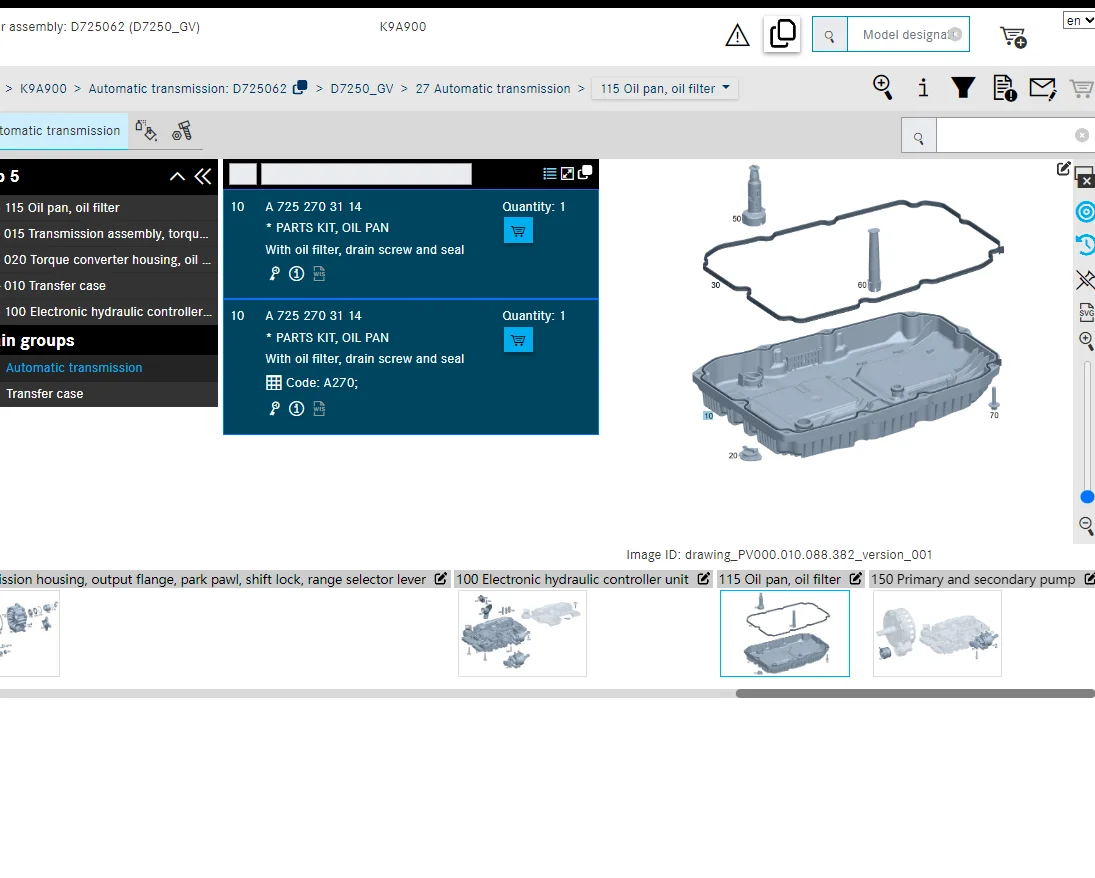Toggle the unpin drawing icon
The height and width of the screenshot is (878, 1095).
tap(1085, 280)
